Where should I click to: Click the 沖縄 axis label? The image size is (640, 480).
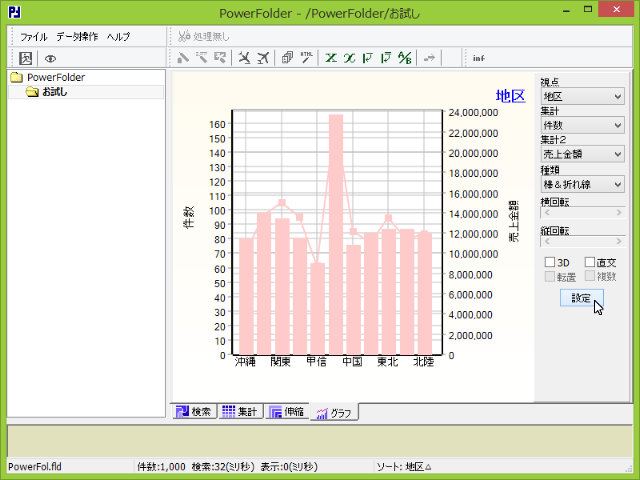point(245,362)
